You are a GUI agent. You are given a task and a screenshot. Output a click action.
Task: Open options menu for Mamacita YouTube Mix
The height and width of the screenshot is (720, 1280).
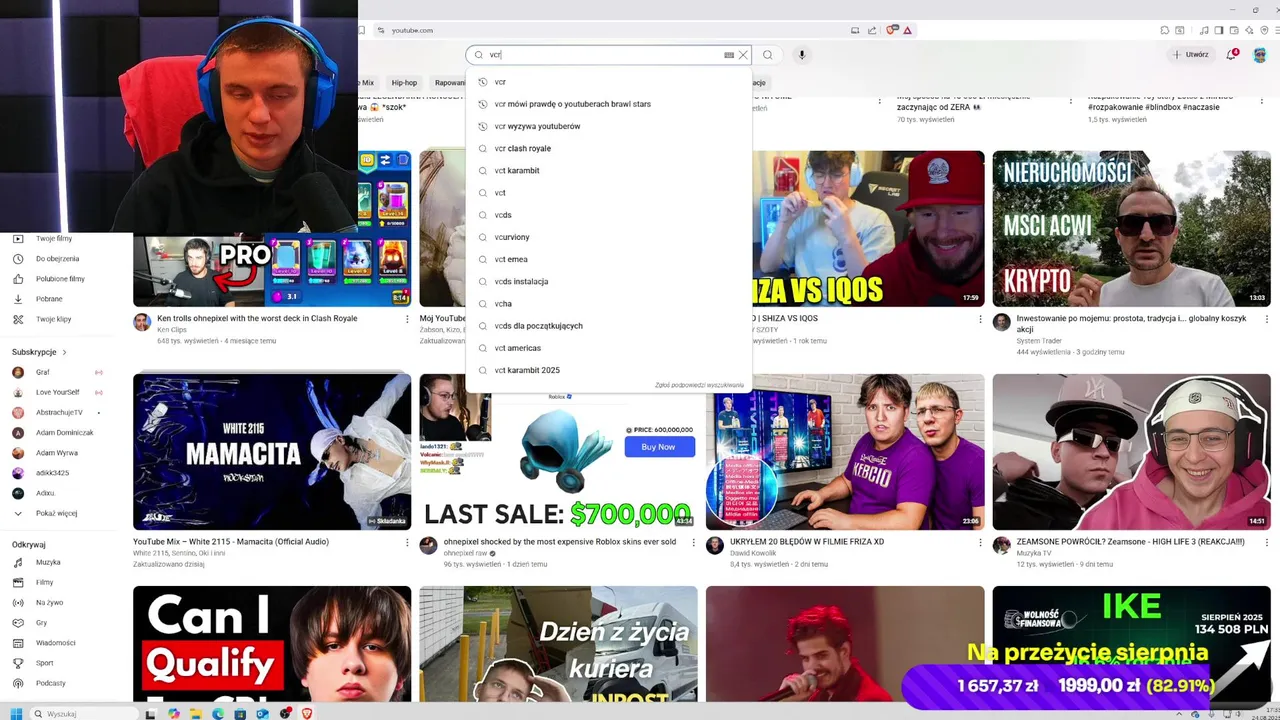[407, 543]
